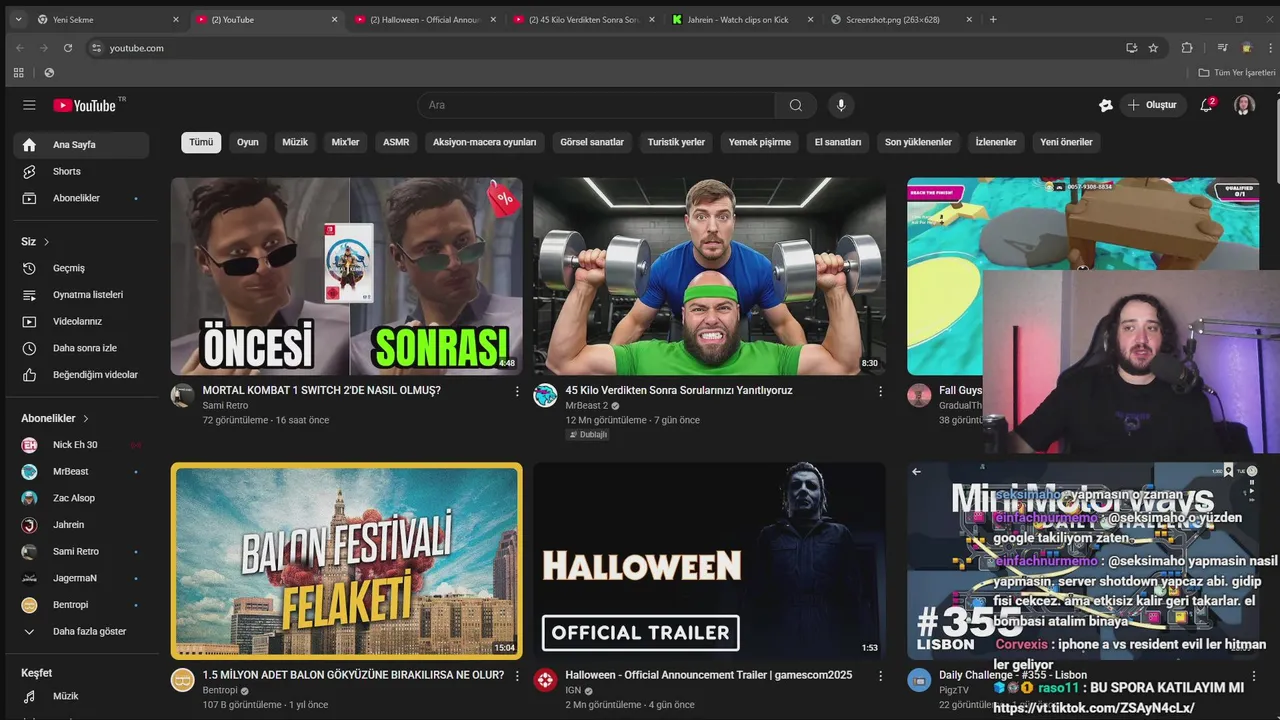
Task: Switch to Jahrein Kick browser tab
Action: [742, 19]
